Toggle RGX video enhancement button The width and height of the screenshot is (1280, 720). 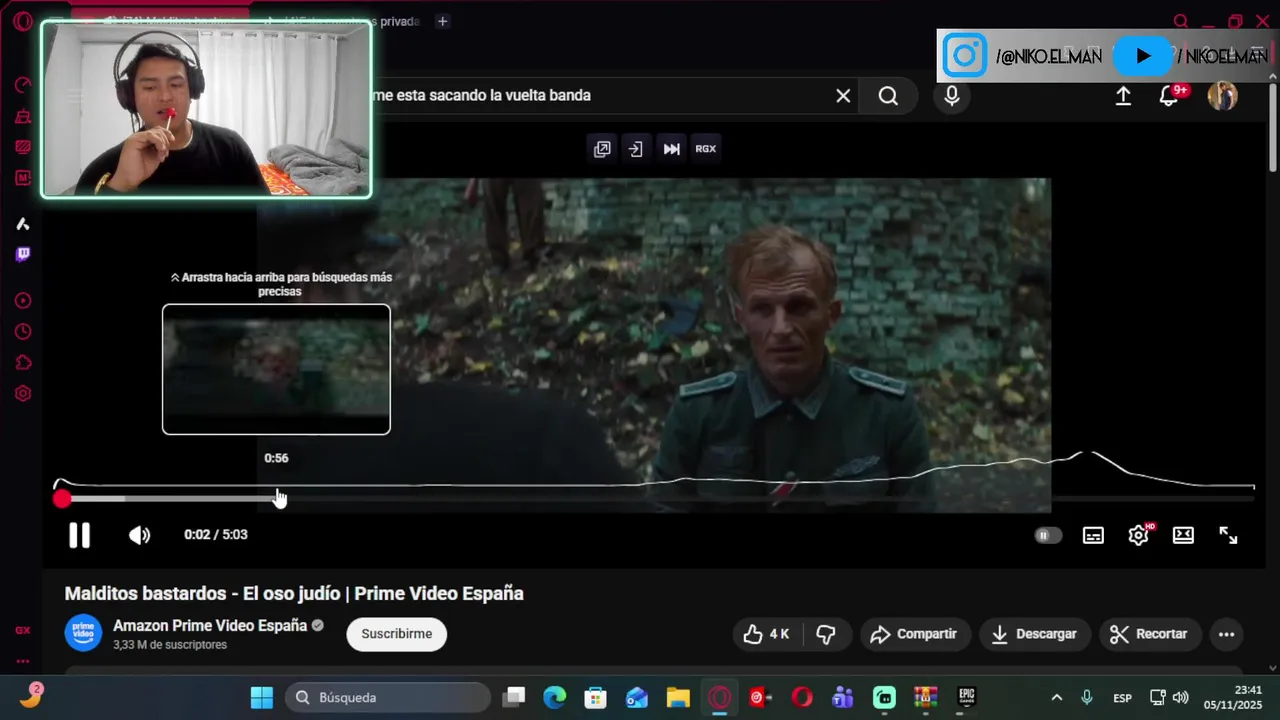point(706,149)
